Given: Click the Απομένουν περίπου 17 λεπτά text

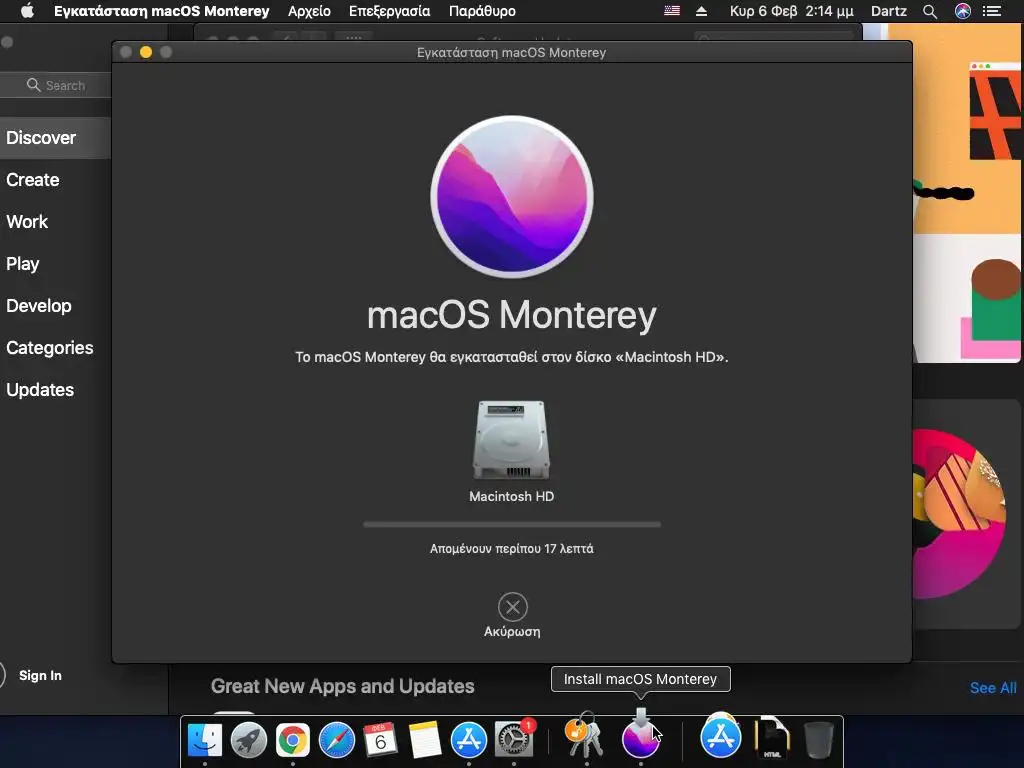Looking at the screenshot, I should point(512,549).
